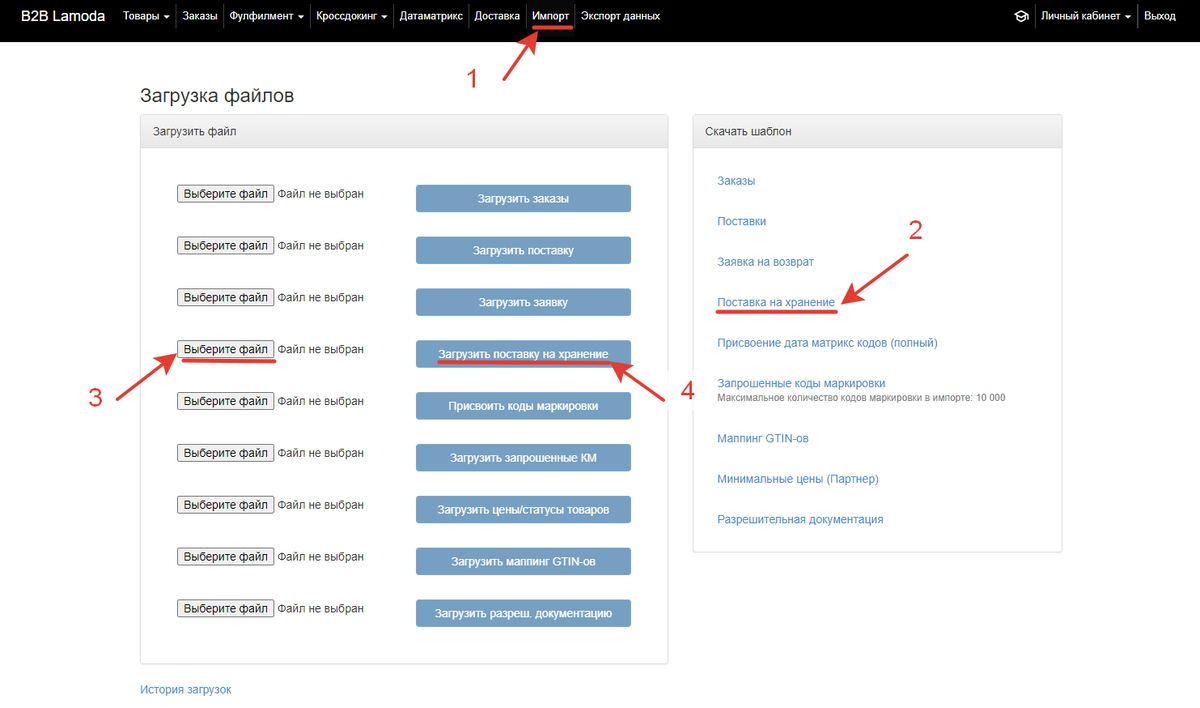Choose a file for Загрузить поставку row
The height and width of the screenshot is (708, 1200).
pyautogui.click(x=226, y=245)
